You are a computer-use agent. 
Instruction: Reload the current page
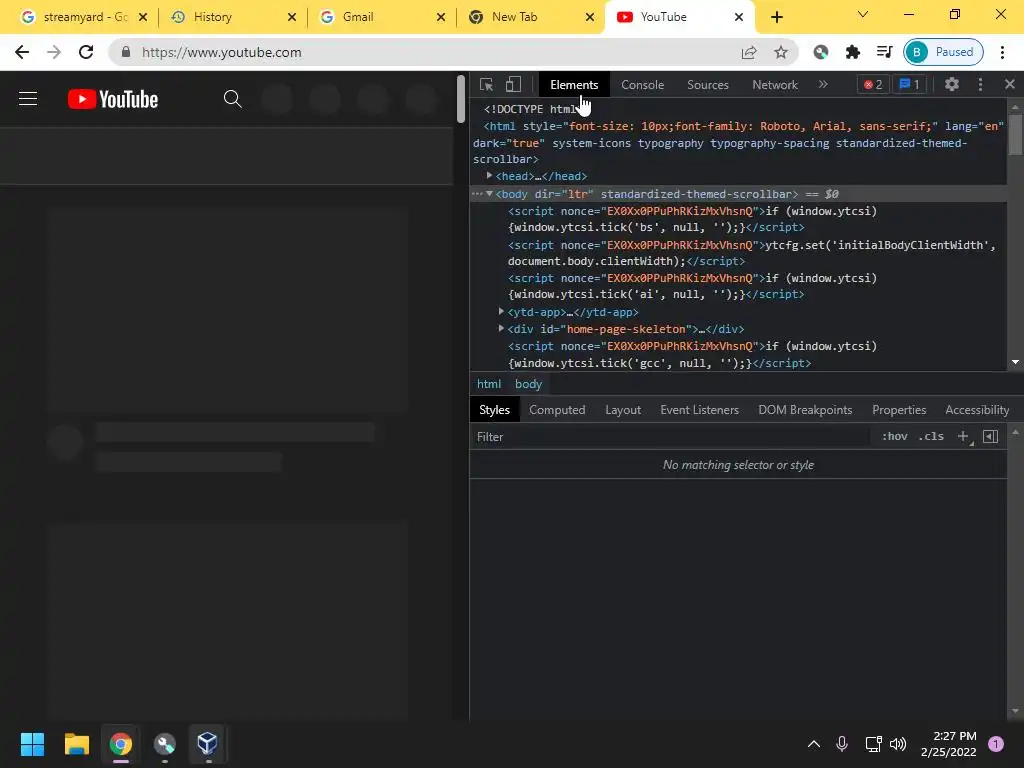click(86, 52)
